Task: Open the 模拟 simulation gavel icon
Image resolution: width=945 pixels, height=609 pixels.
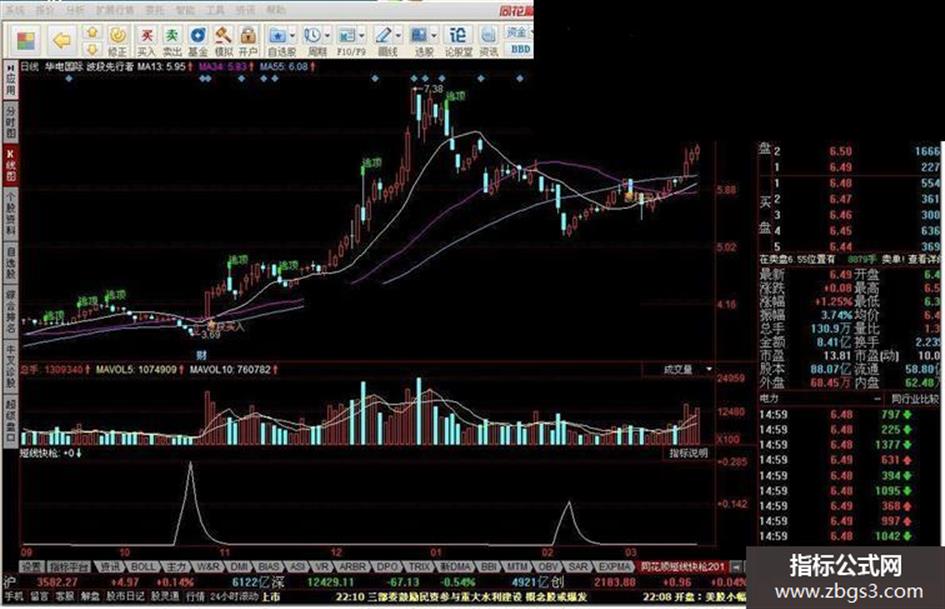Action: [x=223, y=40]
